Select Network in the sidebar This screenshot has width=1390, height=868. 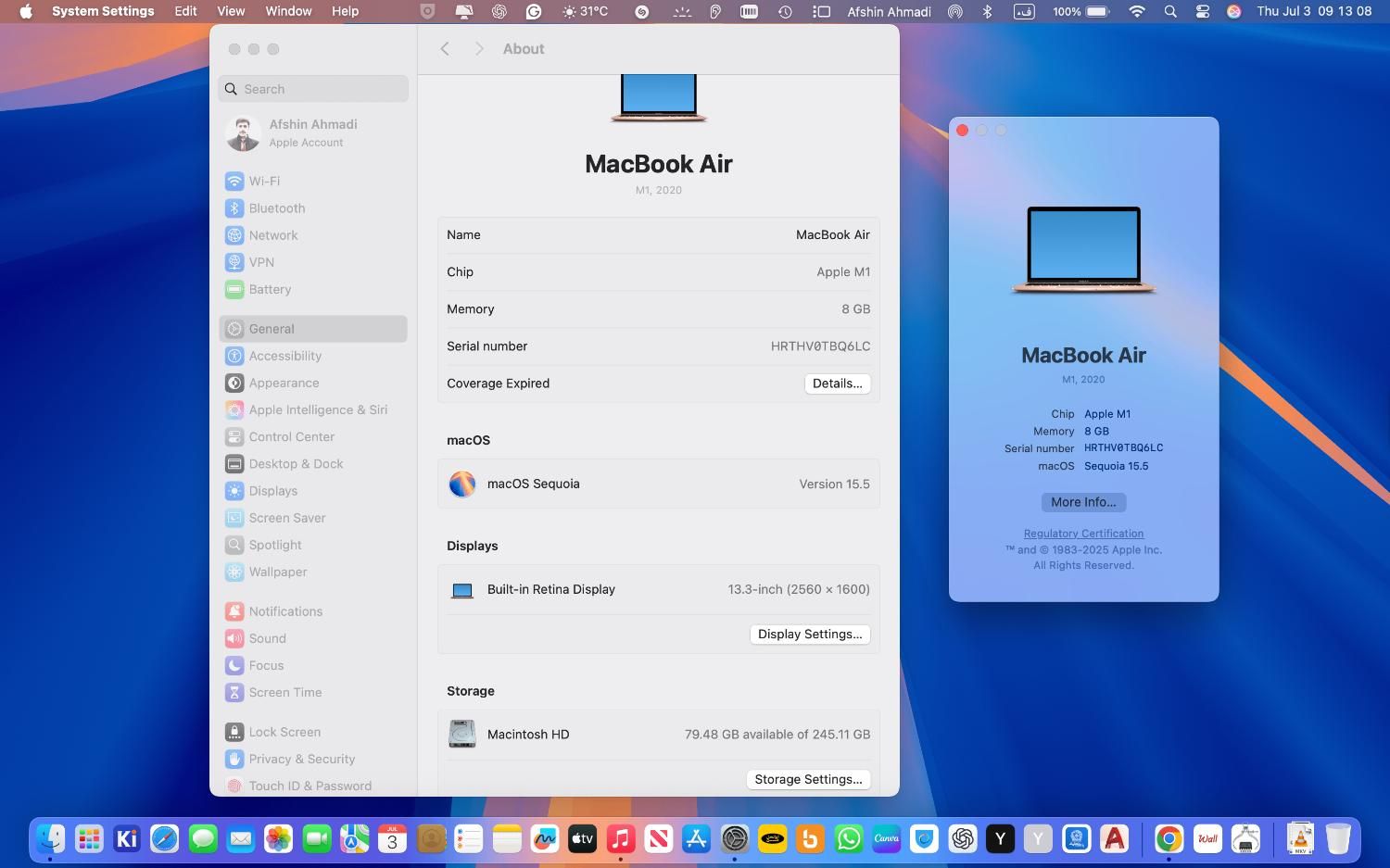(x=313, y=235)
